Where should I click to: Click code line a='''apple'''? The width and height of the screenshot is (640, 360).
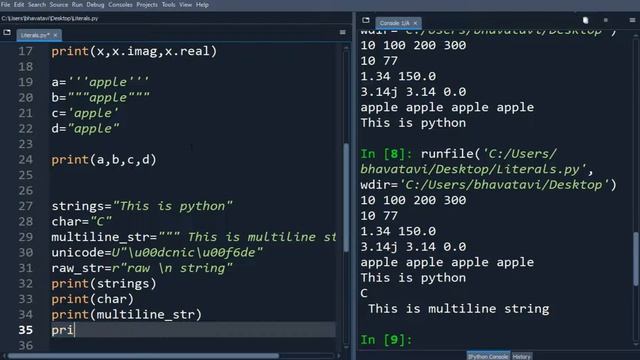(x=100, y=82)
